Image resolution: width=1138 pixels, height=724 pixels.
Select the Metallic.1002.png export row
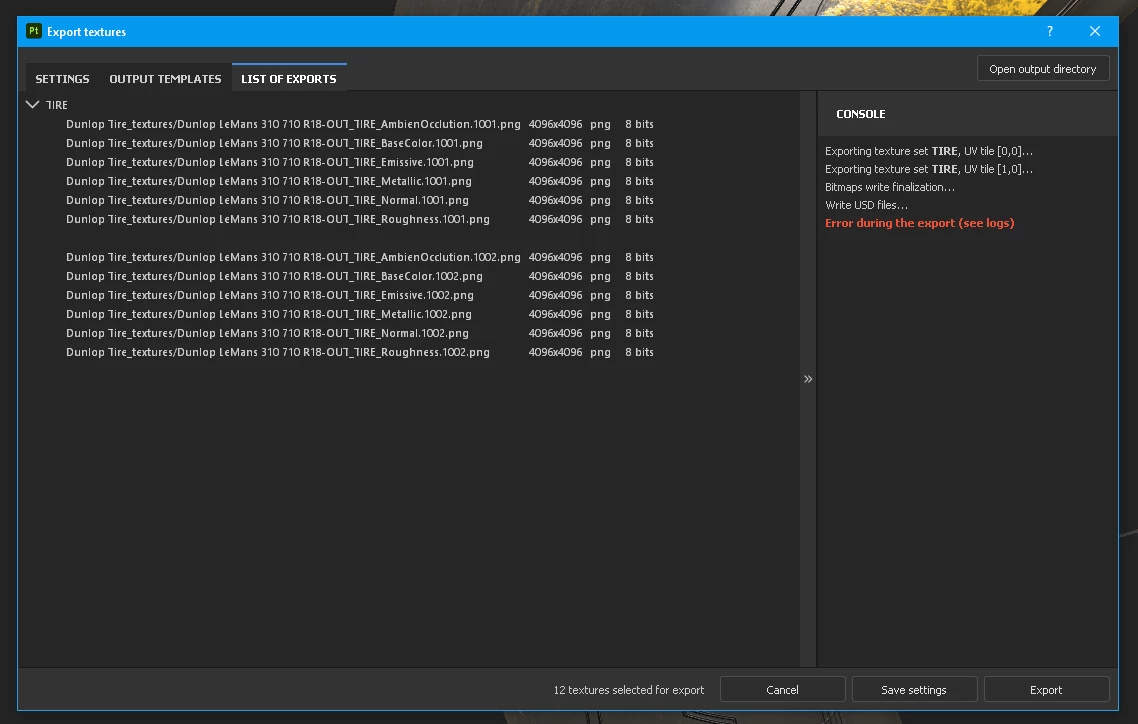[360, 313]
